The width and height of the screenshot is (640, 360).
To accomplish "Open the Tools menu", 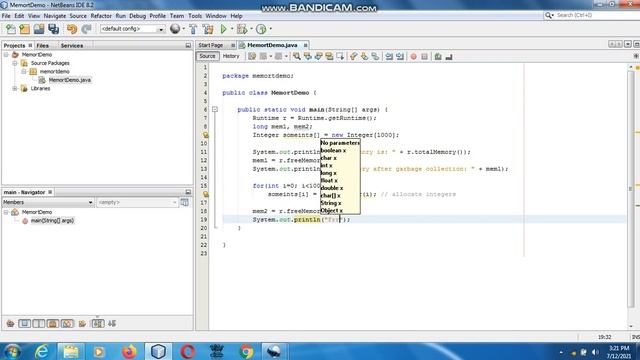I will tap(195, 16).
